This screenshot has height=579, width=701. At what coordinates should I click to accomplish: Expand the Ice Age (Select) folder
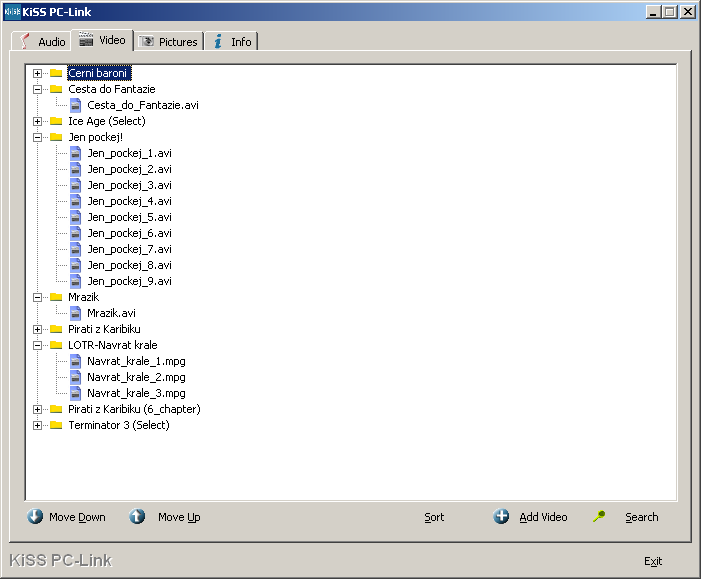(x=38, y=121)
